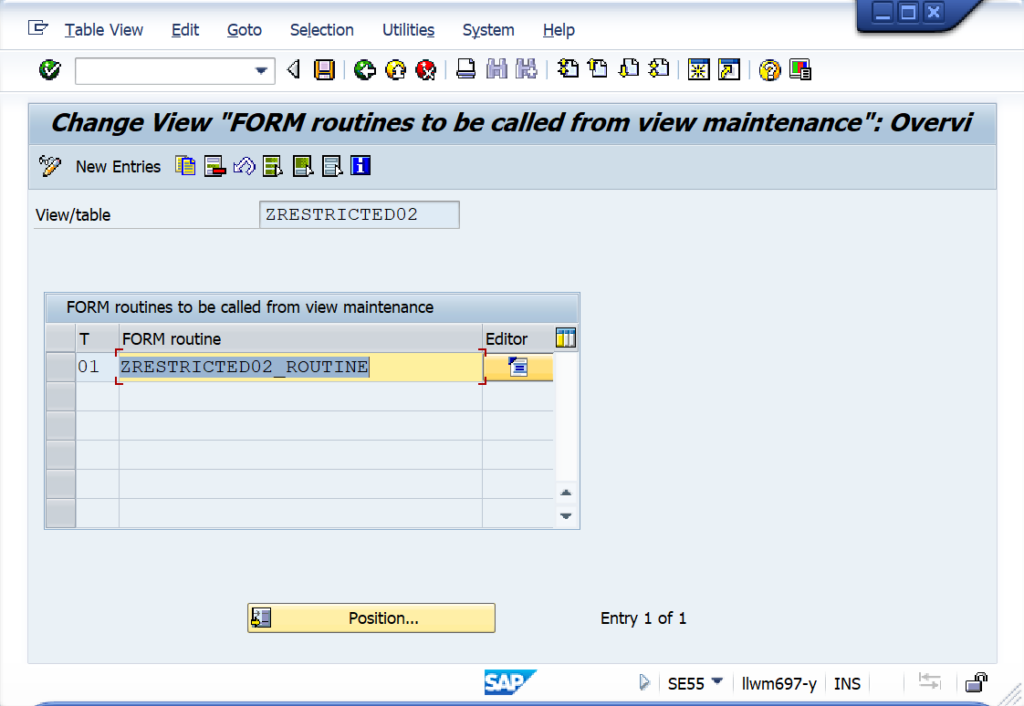Click the Position button

pyautogui.click(x=370, y=618)
